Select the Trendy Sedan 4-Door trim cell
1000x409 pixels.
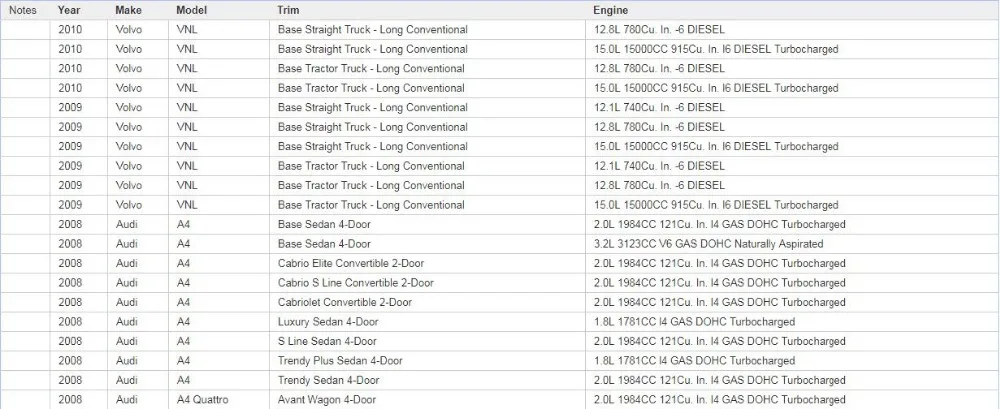427,380
